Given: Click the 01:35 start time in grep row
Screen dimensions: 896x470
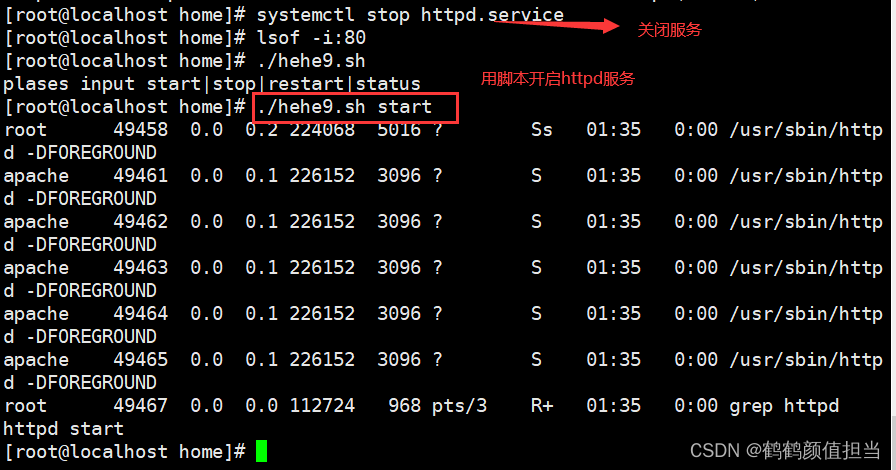Looking at the screenshot, I should tap(613, 406).
